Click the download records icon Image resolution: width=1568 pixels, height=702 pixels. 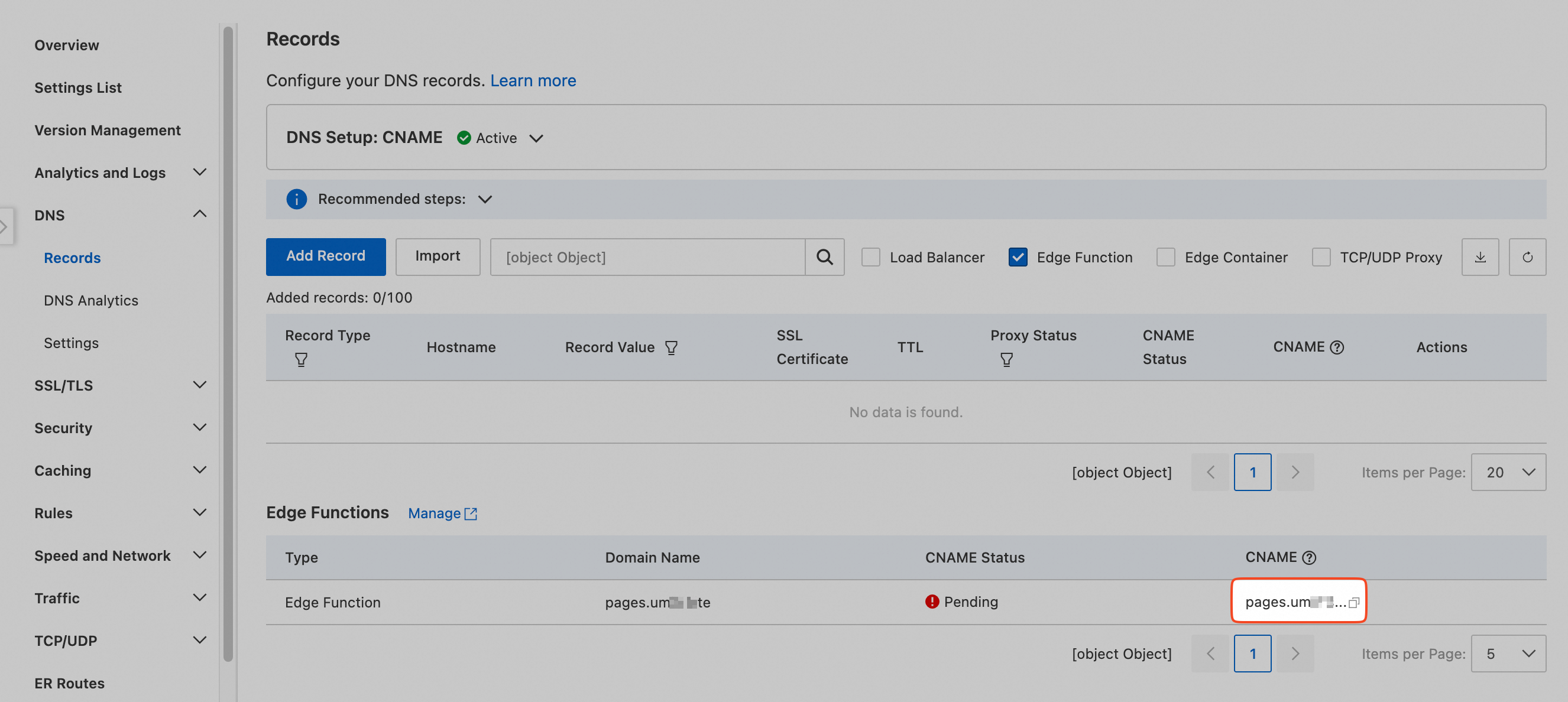tap(1480, 257)
